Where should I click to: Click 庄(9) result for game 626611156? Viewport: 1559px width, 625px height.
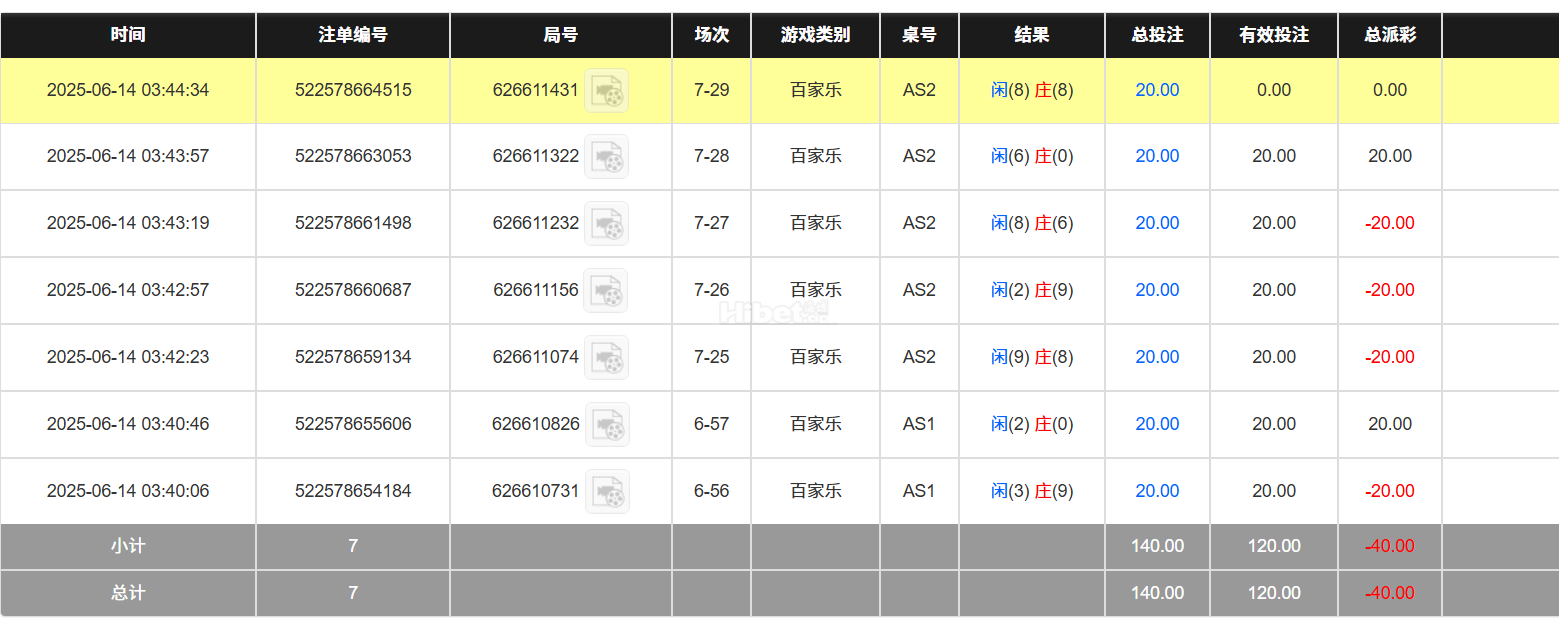pos(1052,290)
